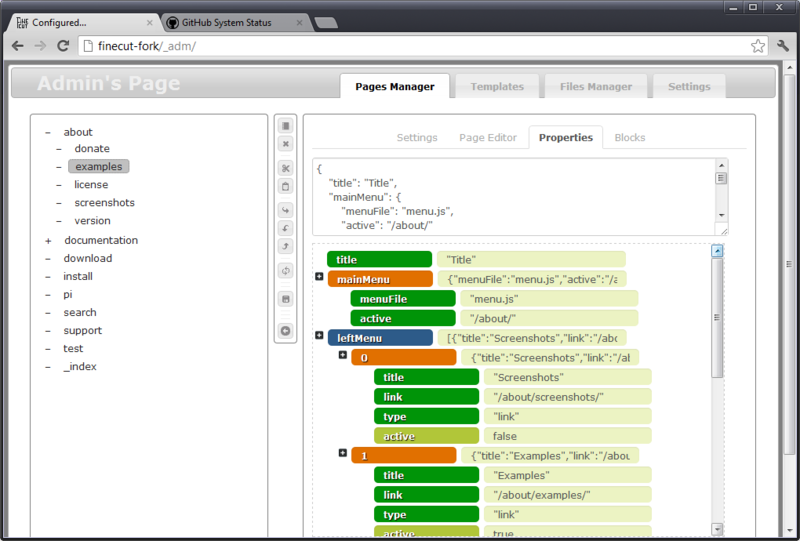
Task: Close the GitHub System Status tab
Action: pos(299,22)
